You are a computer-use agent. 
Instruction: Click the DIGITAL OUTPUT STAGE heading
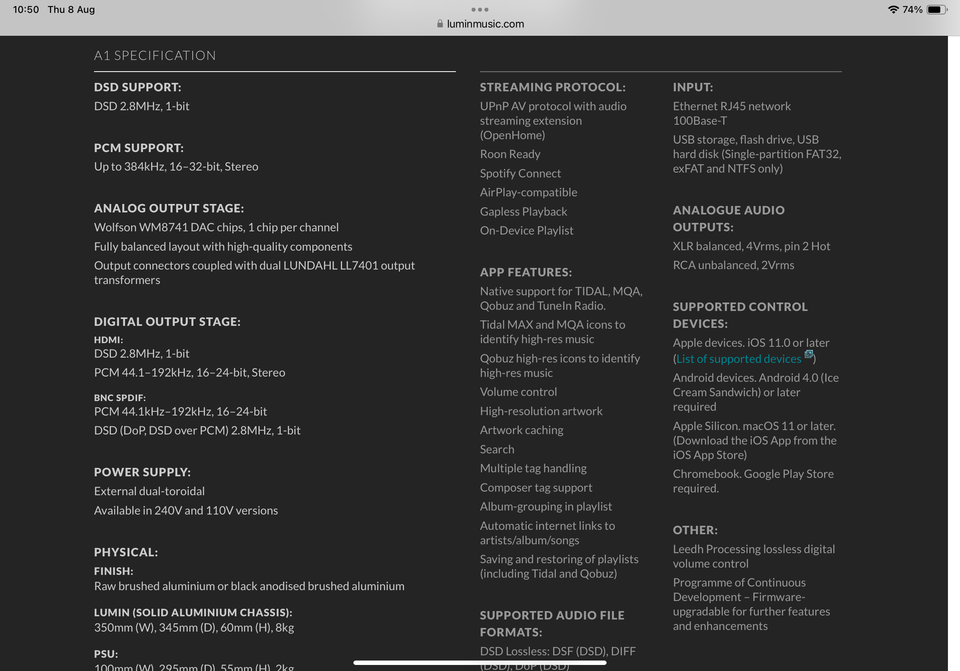coord(167,321)
